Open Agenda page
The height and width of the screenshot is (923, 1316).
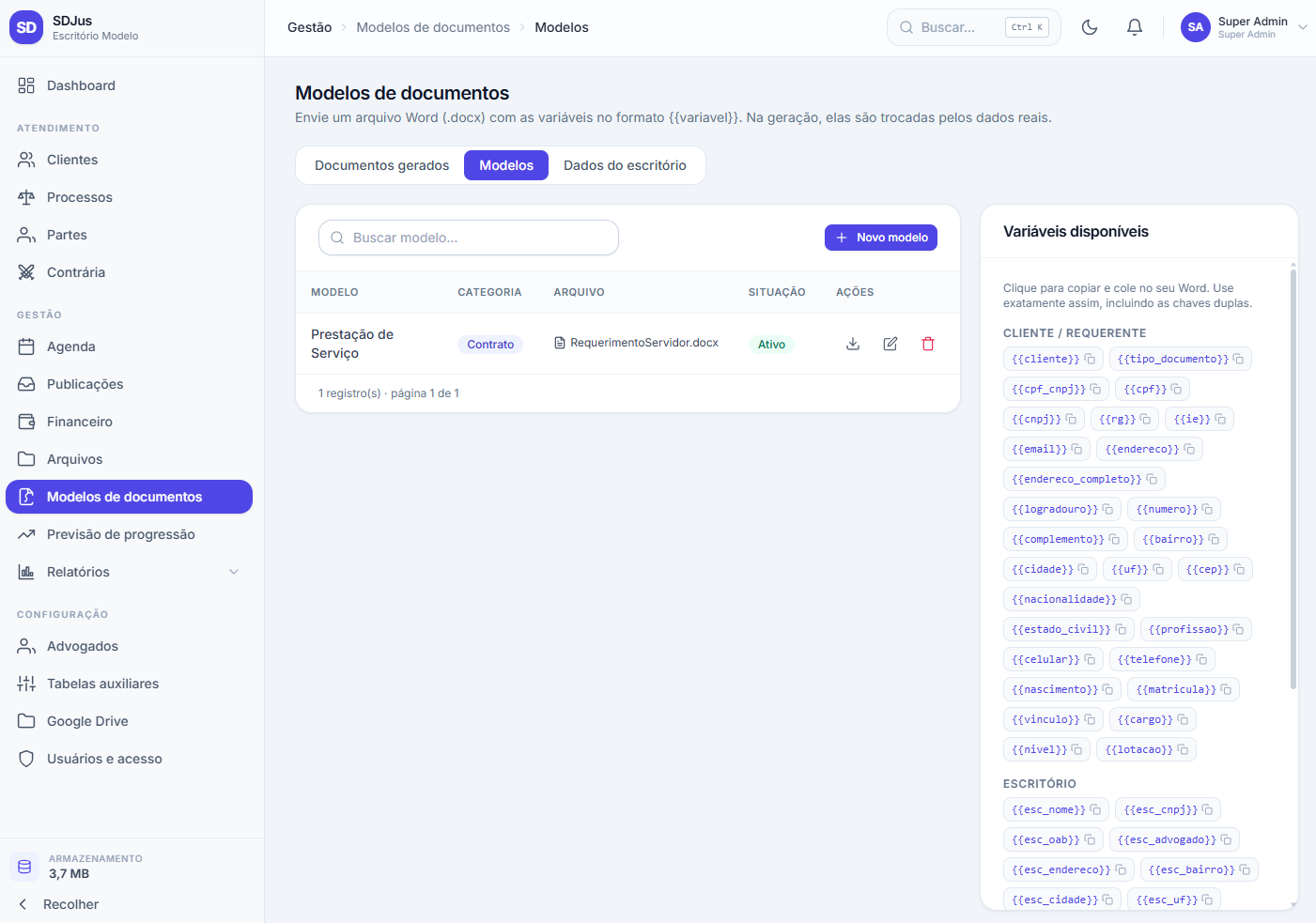click(129, 346)
